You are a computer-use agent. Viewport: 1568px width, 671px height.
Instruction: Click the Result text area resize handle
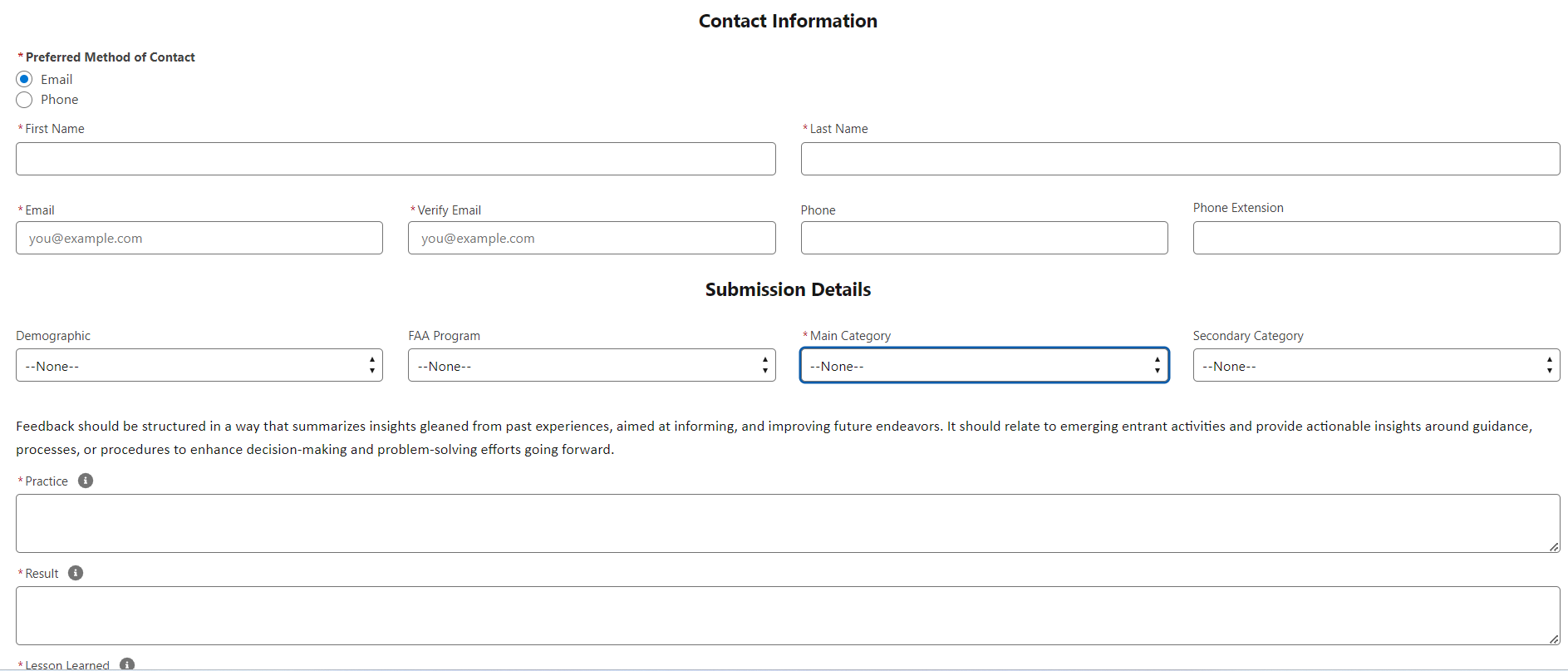[1554, 639]
